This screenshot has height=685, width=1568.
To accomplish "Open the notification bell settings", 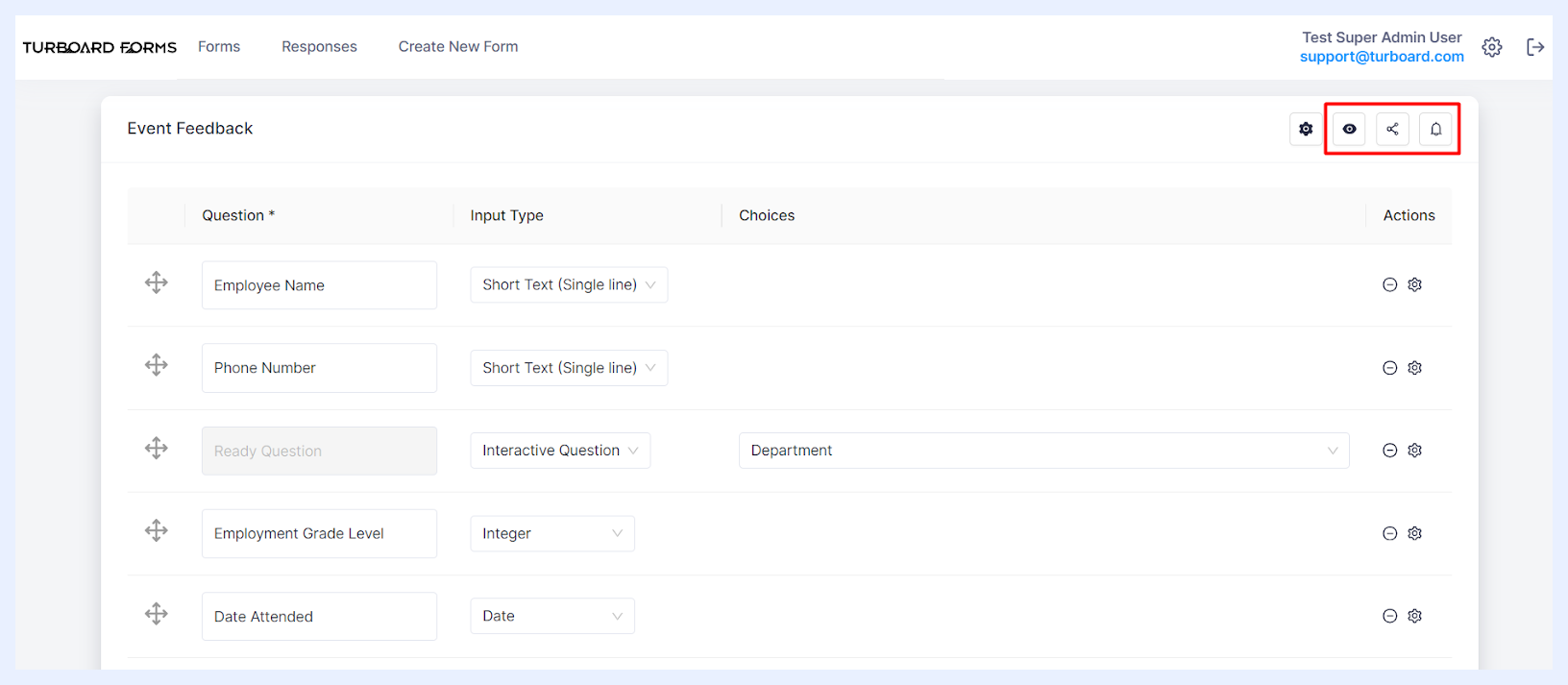I will [1435, 129].
